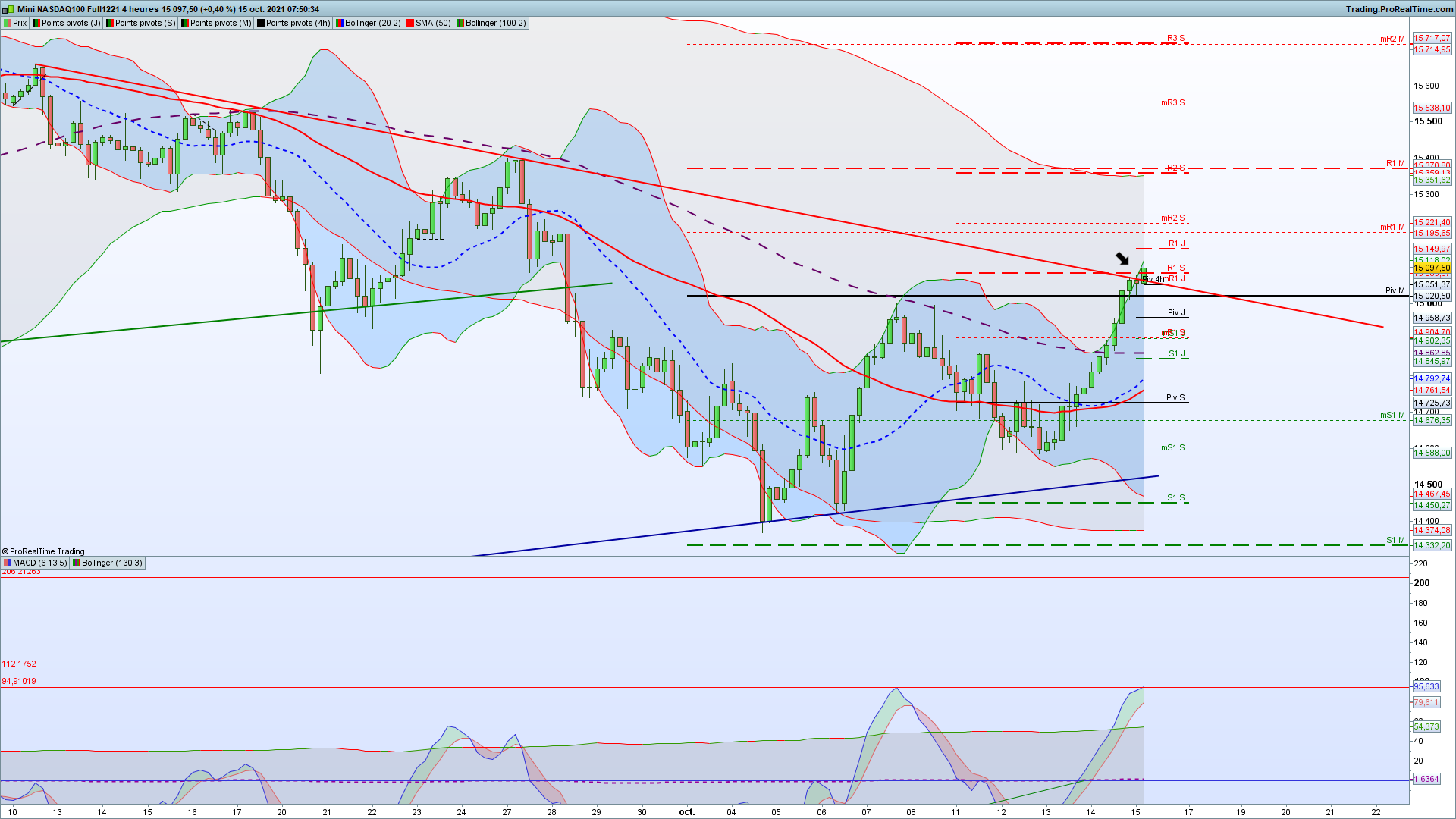Click the 95,633 value tag on MACD scale
This screenshot has height=819, width=1456.
click(x=1426, y=686)
